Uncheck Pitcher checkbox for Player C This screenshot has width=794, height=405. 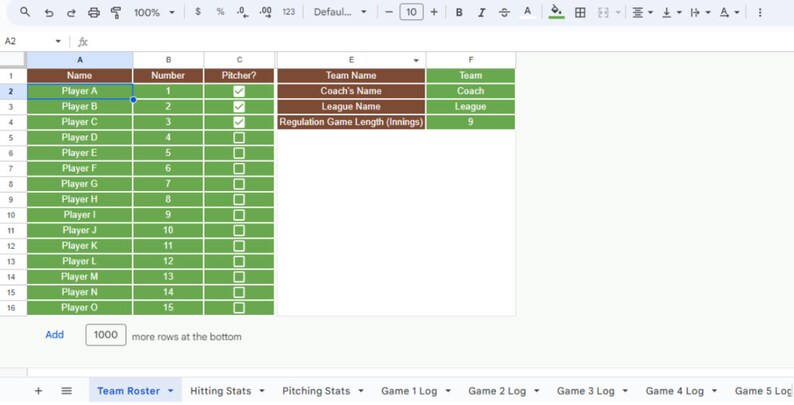(239, 122)
